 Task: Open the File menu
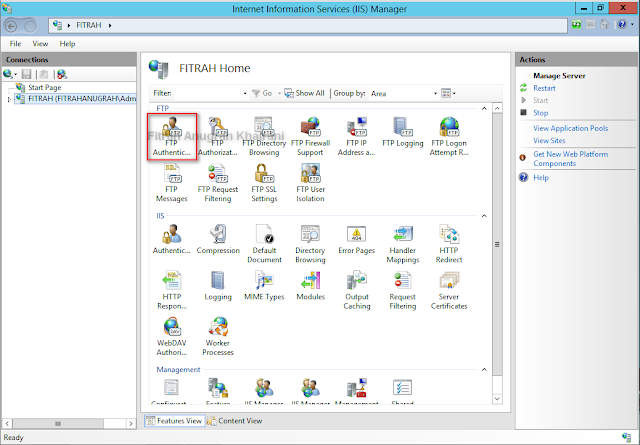[x=15, y=44]
